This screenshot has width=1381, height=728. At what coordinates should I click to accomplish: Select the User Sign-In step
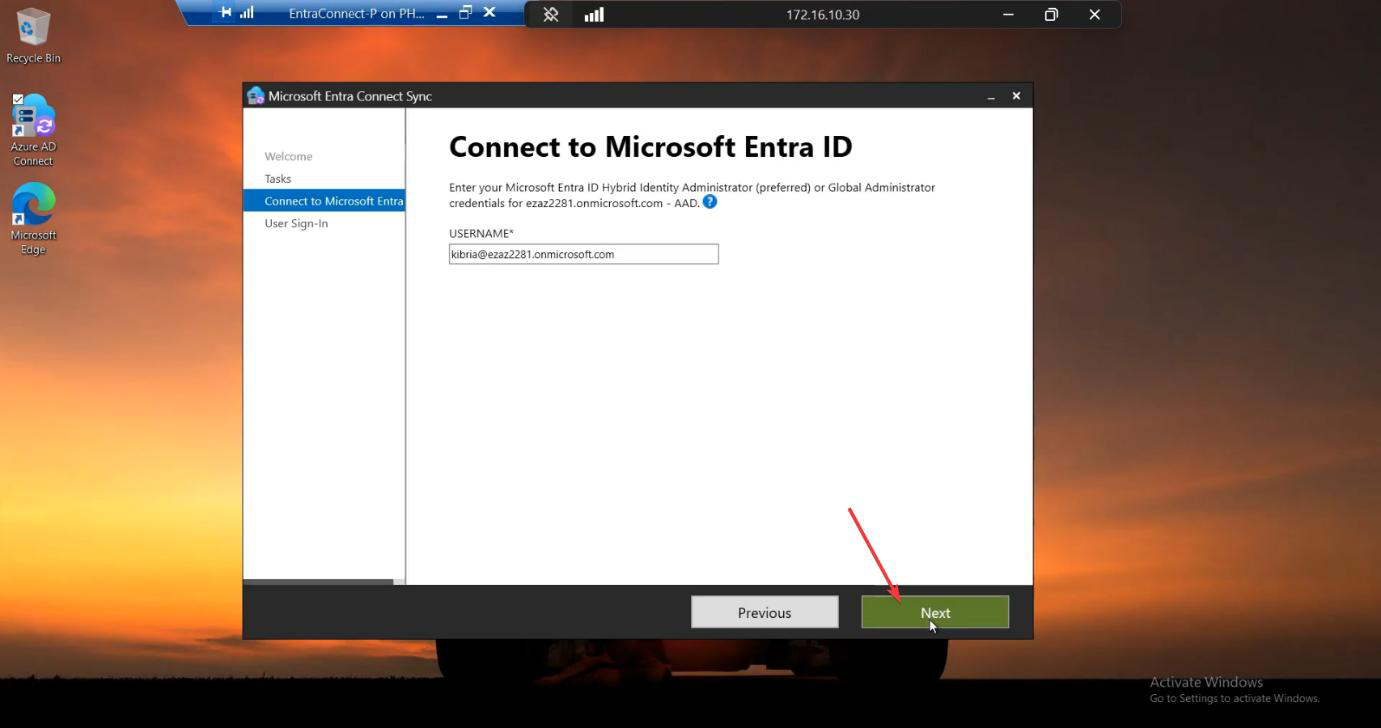[x=296, y=223]
